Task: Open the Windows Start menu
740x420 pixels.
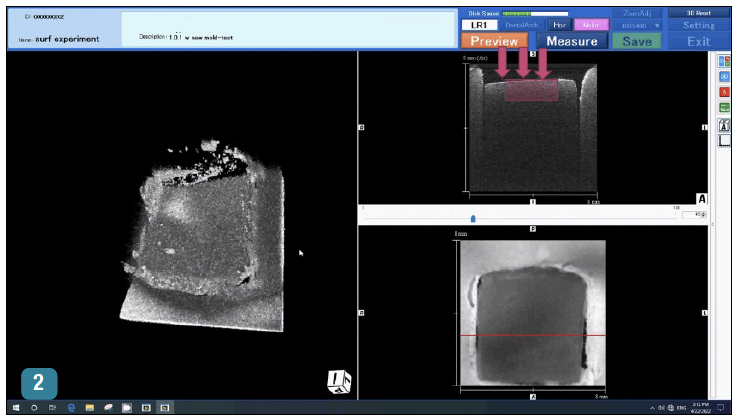Action: (x=16, y=408)
